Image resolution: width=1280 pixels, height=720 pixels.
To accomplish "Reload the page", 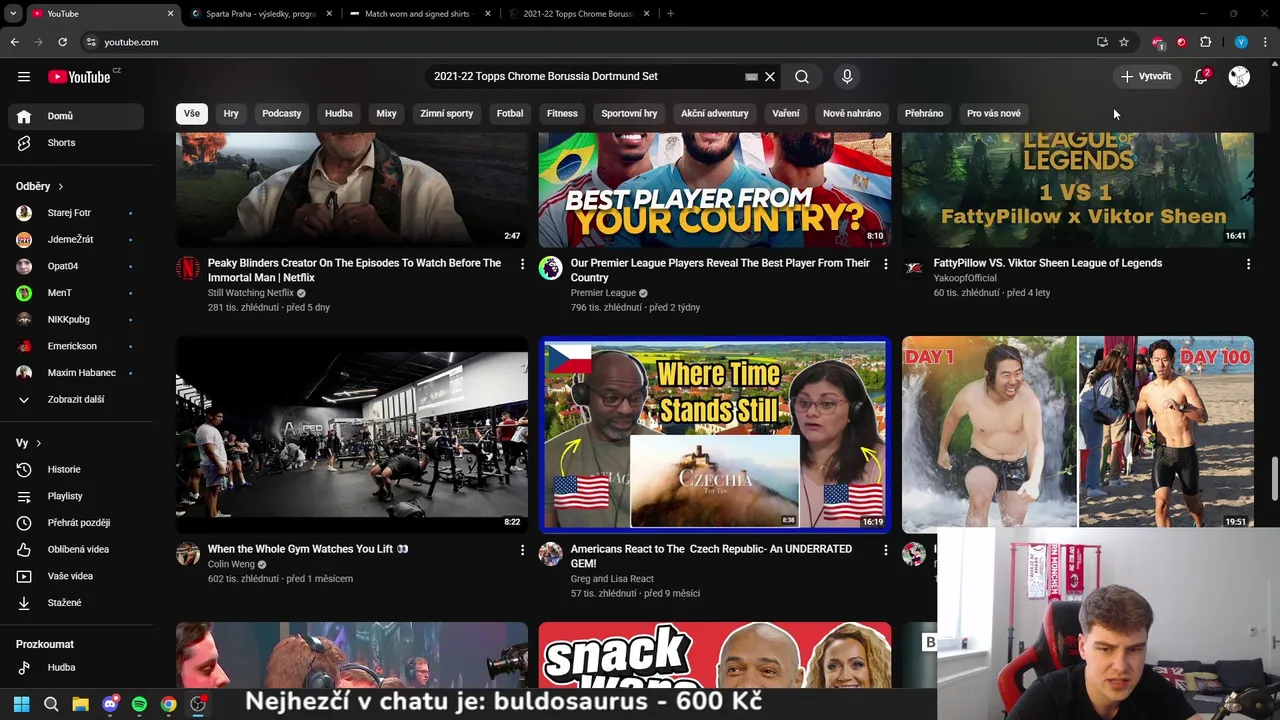I will coord(62,42).
